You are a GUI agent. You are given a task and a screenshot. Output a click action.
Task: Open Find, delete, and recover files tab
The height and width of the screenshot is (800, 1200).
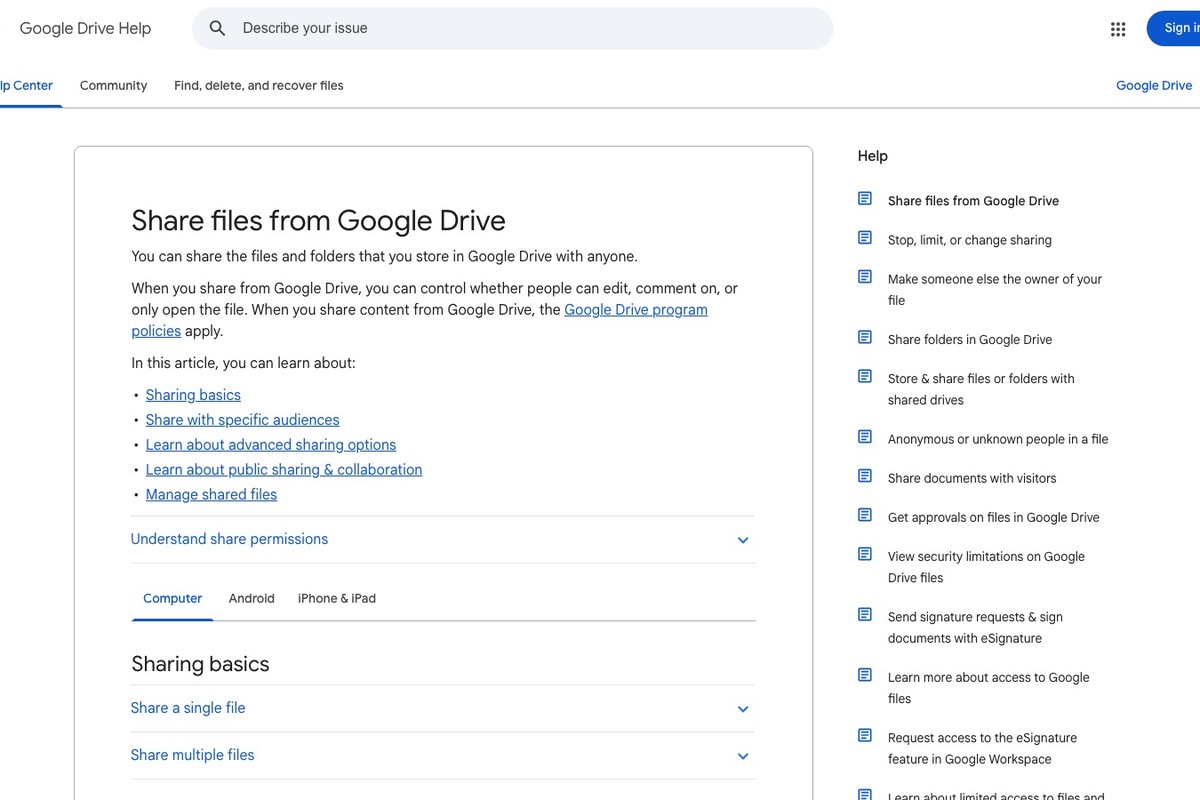[259, 86]
